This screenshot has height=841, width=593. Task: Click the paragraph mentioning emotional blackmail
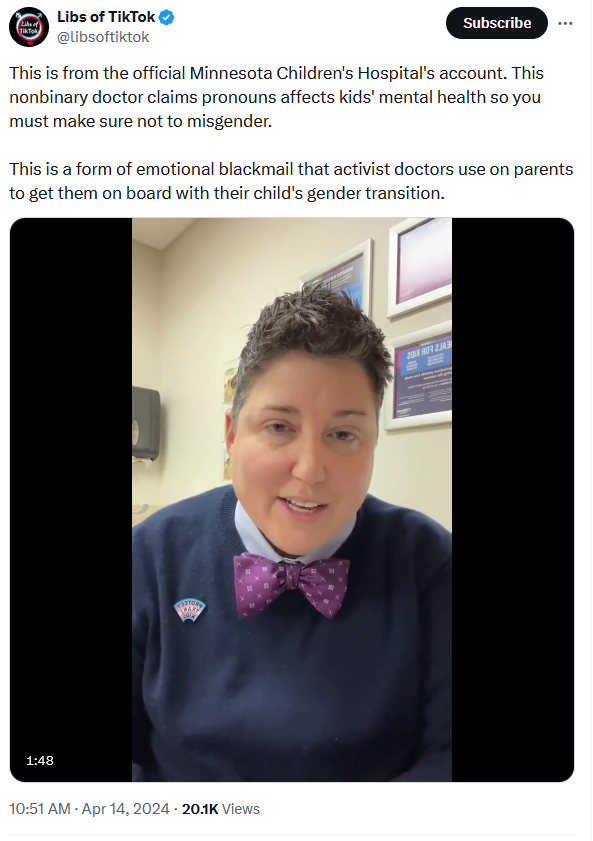(291, 181)
